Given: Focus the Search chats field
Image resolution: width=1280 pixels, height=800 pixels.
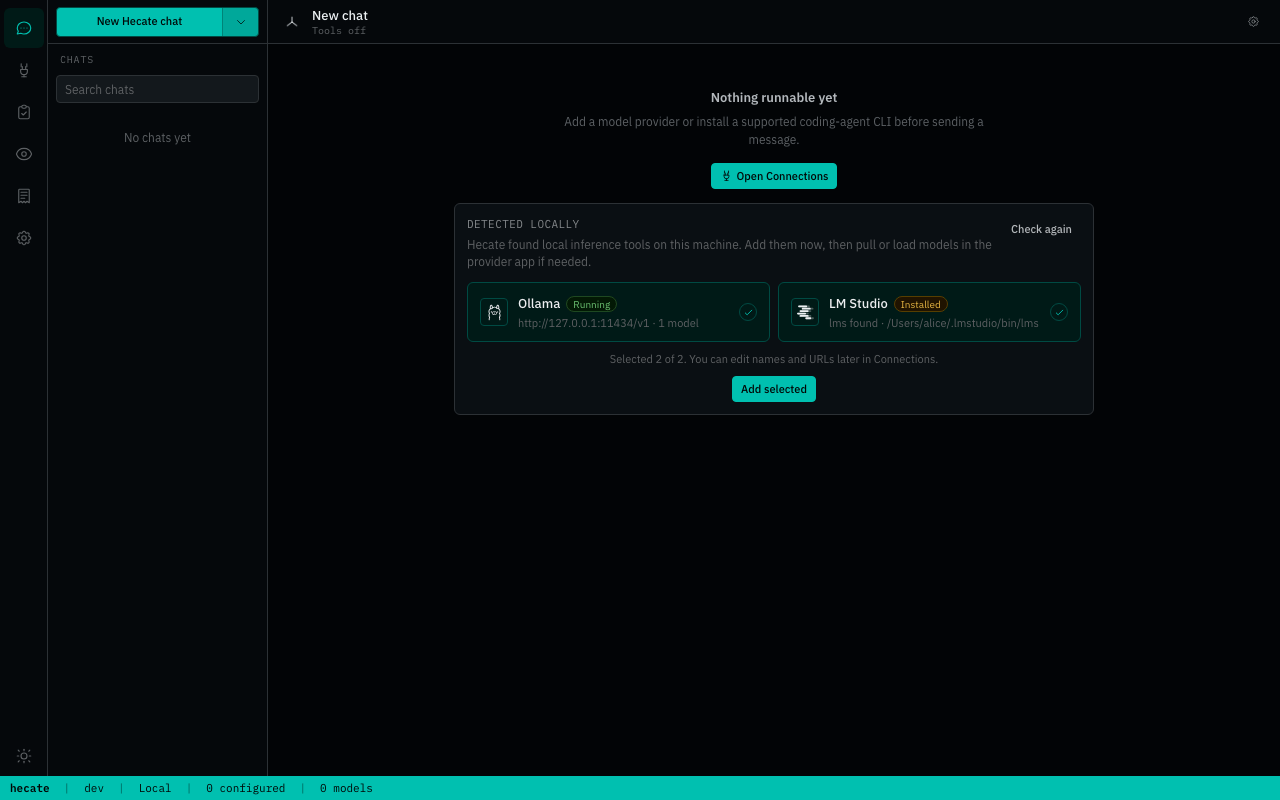Looking at the screenshot, I should (157, 89).
